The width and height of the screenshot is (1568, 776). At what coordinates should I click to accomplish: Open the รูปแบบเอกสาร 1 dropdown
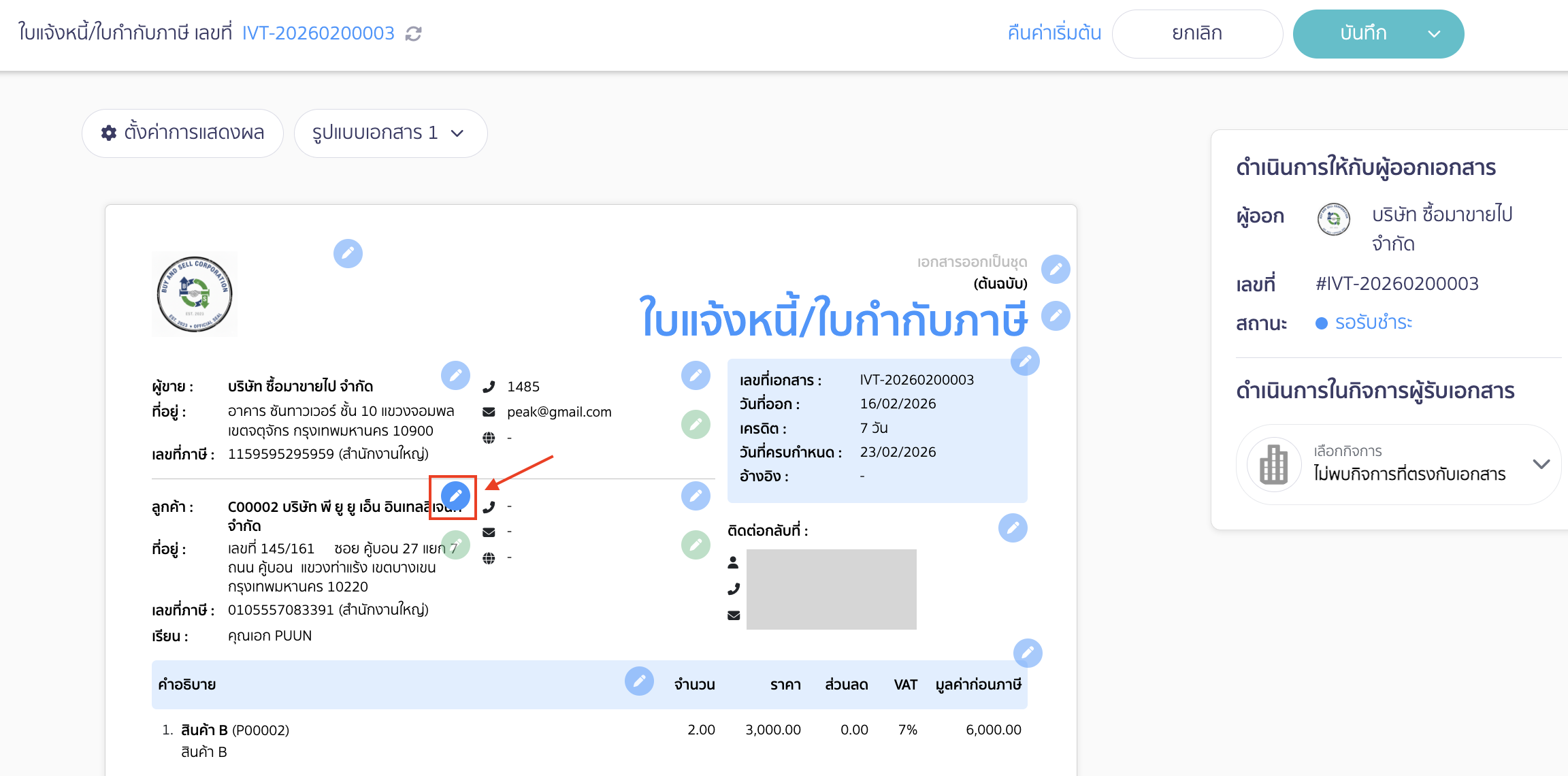click(390, 133)
